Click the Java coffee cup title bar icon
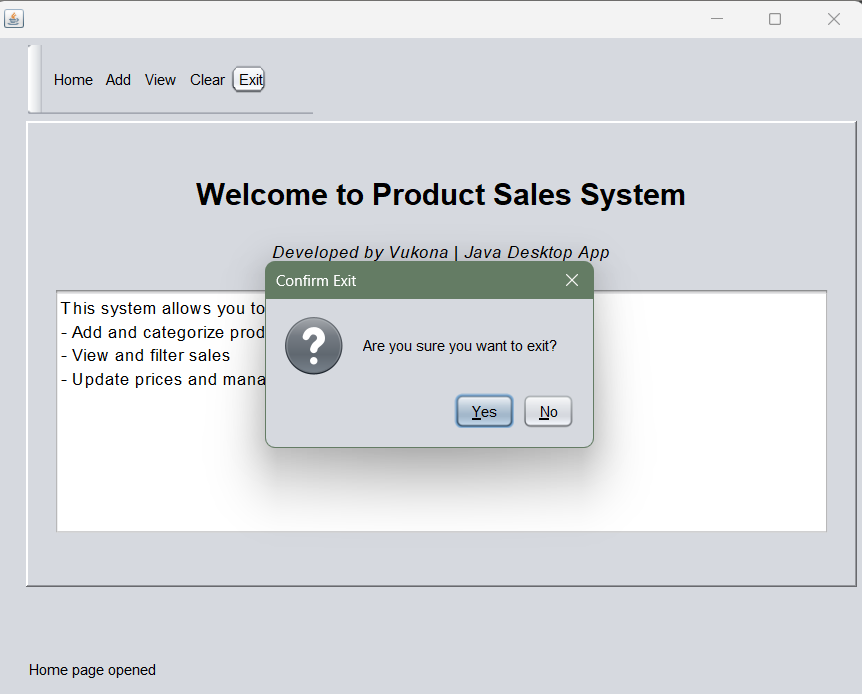Screen dimensions: 862x694 coord(14,18)
